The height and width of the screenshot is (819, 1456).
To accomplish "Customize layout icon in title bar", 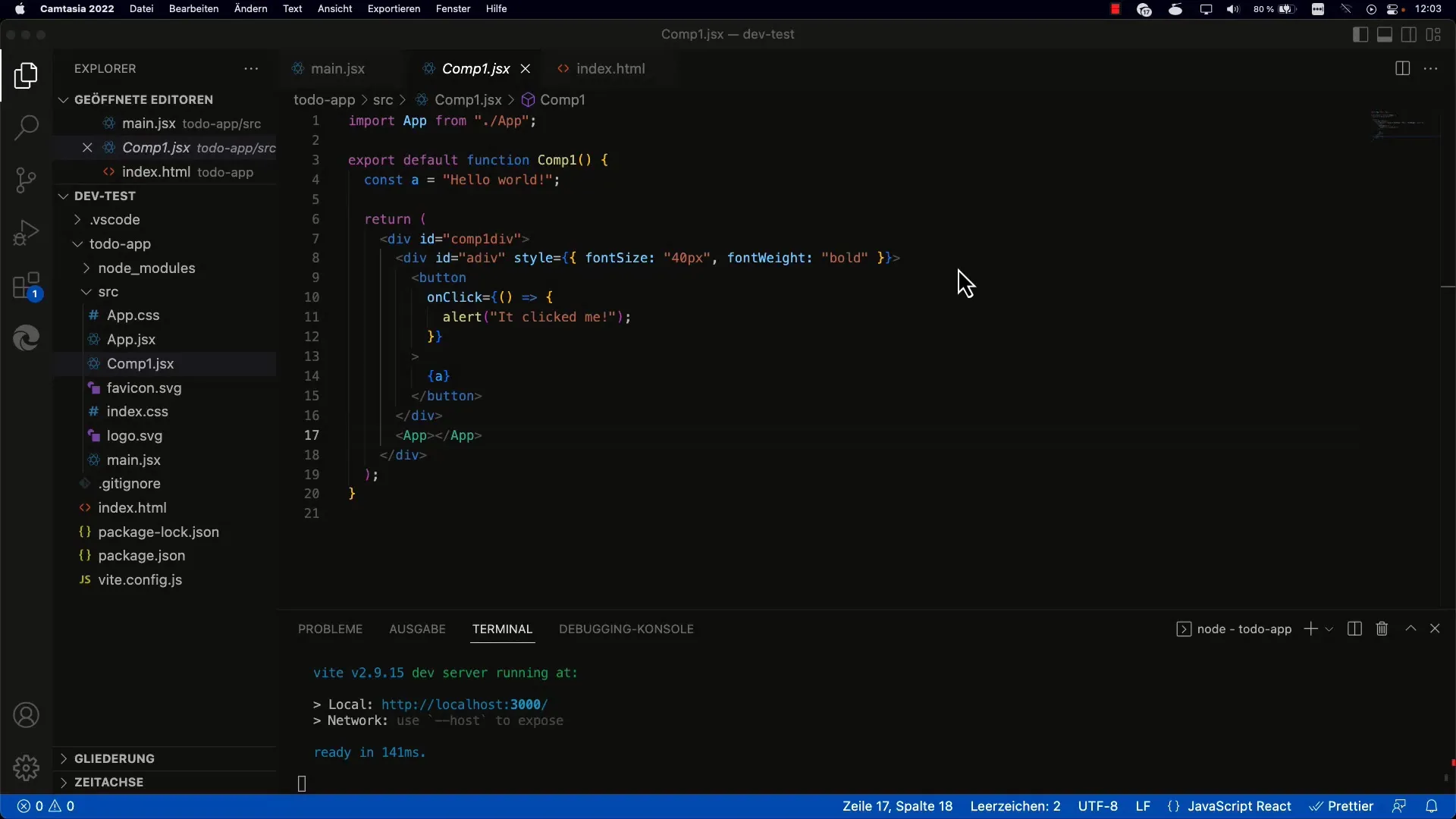I will (1433, 34).
